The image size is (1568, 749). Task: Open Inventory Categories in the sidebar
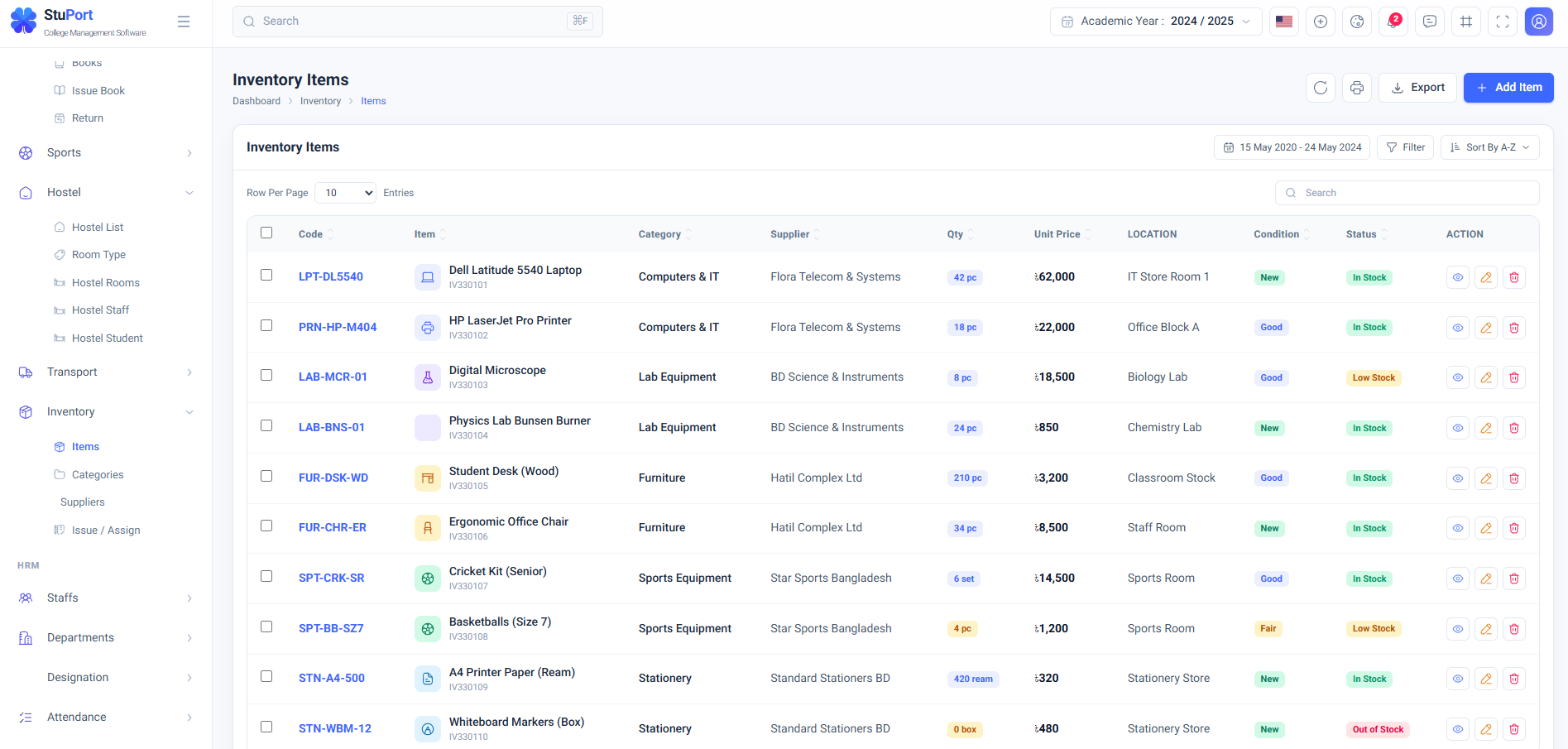pyautogui.click(x=98, y=475)
